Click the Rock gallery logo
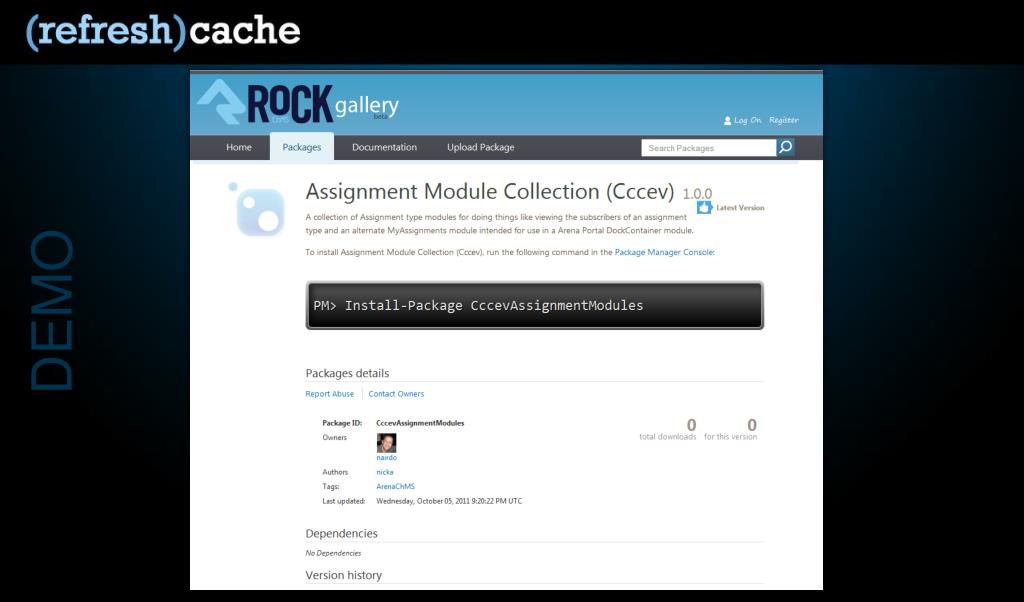Image resolution: width=1024 pixels, height=602 pixels. point(298,103)
